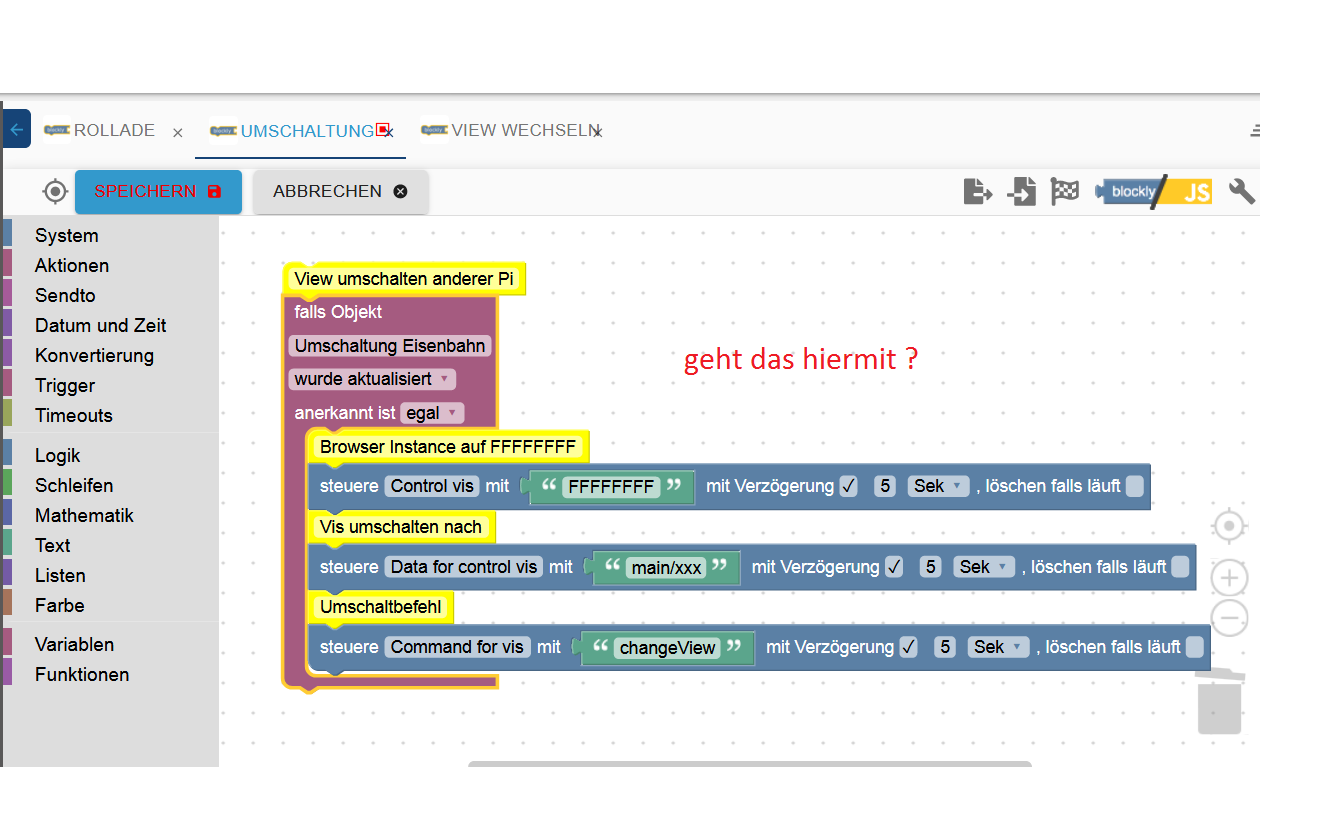Switch to the VIEW WECHSELN tab

pos(513,131)
